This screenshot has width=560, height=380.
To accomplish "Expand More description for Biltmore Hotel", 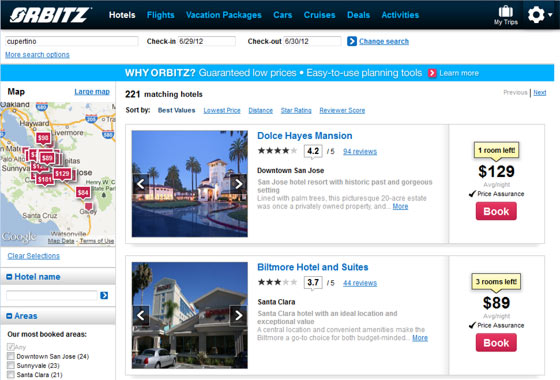I will [x=420, y=338].
